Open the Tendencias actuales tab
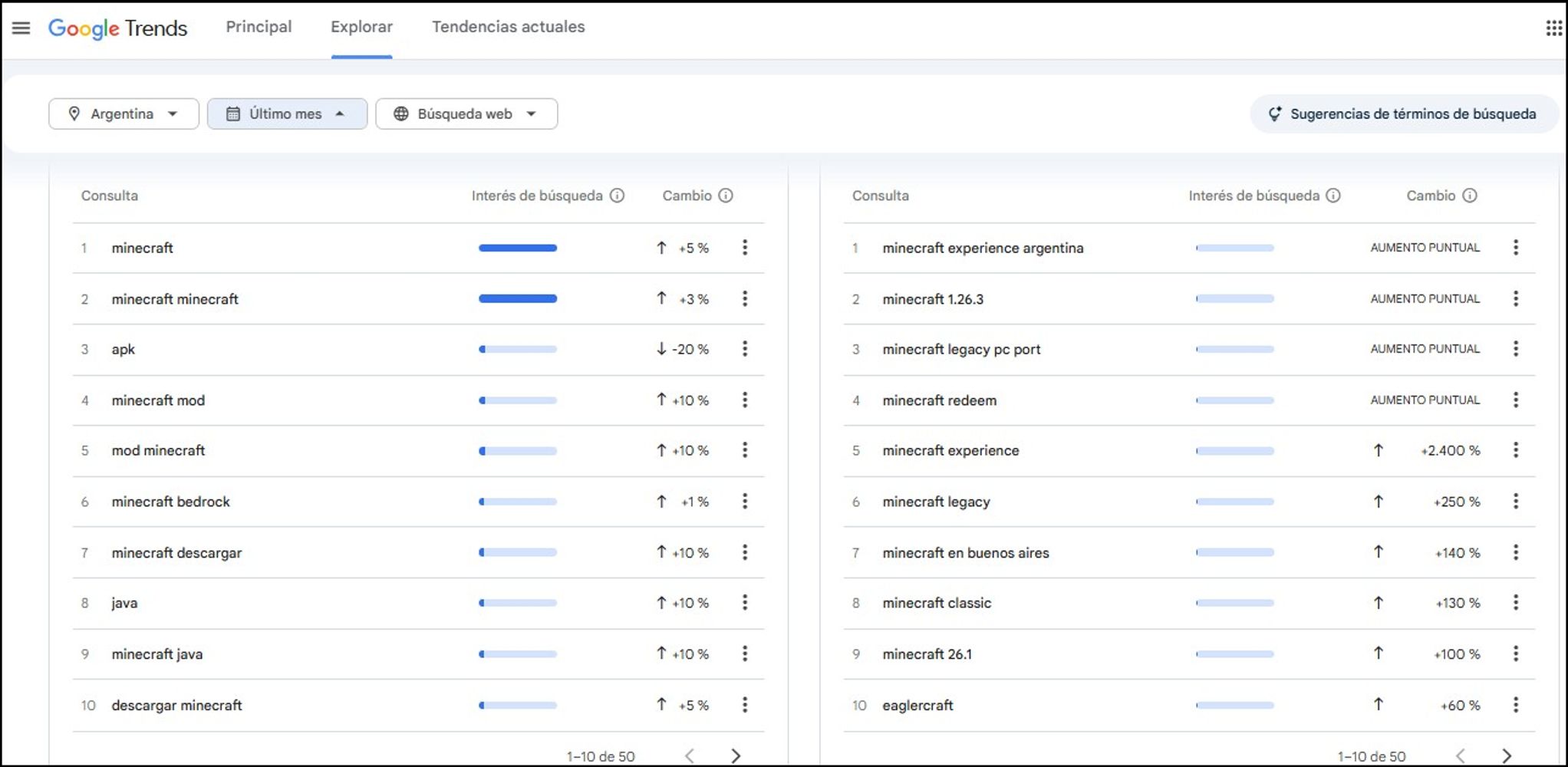This screenshot has height=767, width=1568. point(508,27)
